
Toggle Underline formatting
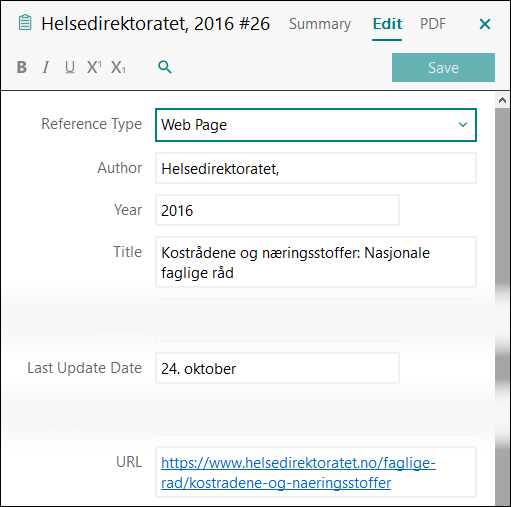pyautogui.click(x=70, y=67)
